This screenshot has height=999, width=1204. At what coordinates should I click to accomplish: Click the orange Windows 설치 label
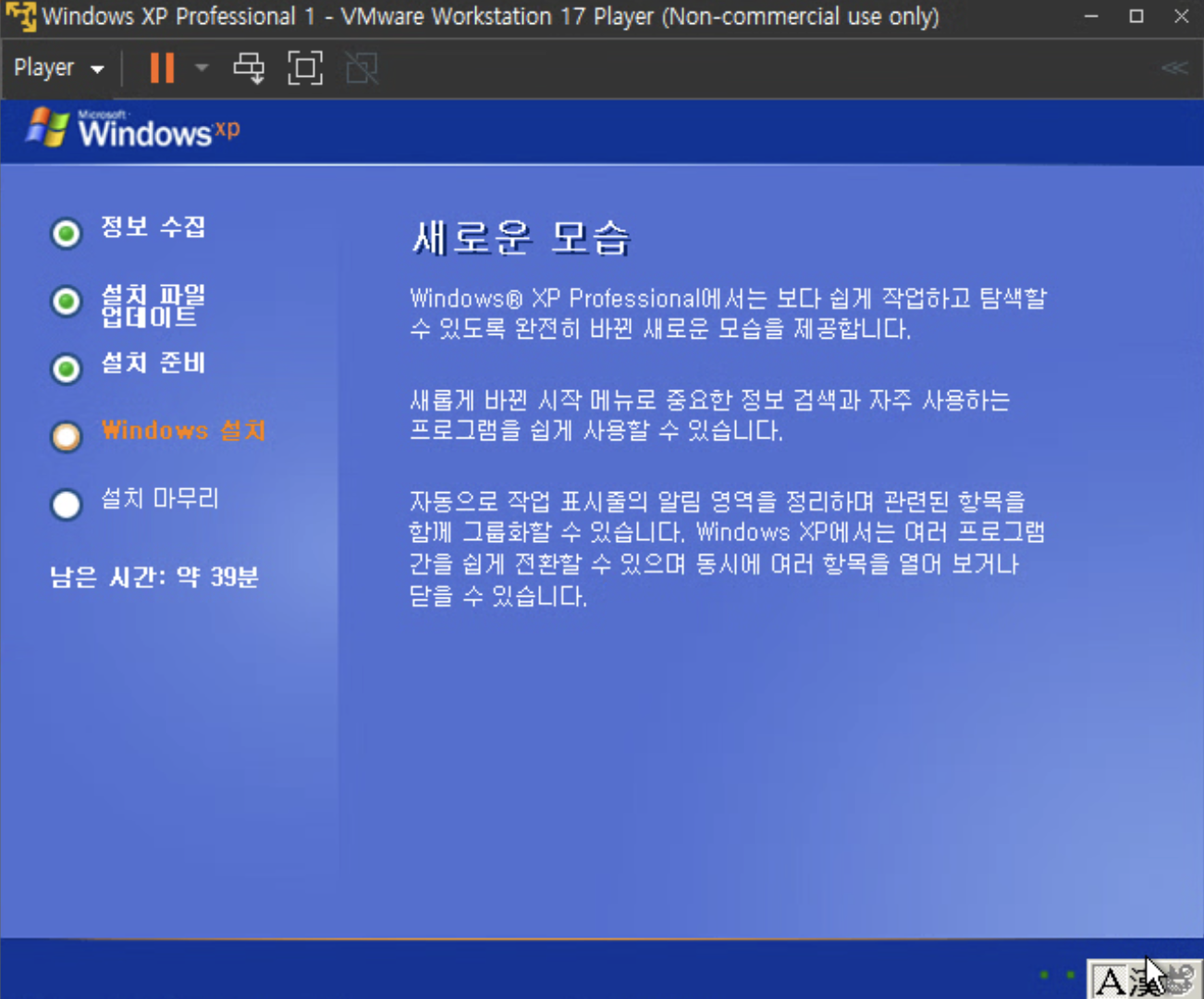click(x=184, y=430)
